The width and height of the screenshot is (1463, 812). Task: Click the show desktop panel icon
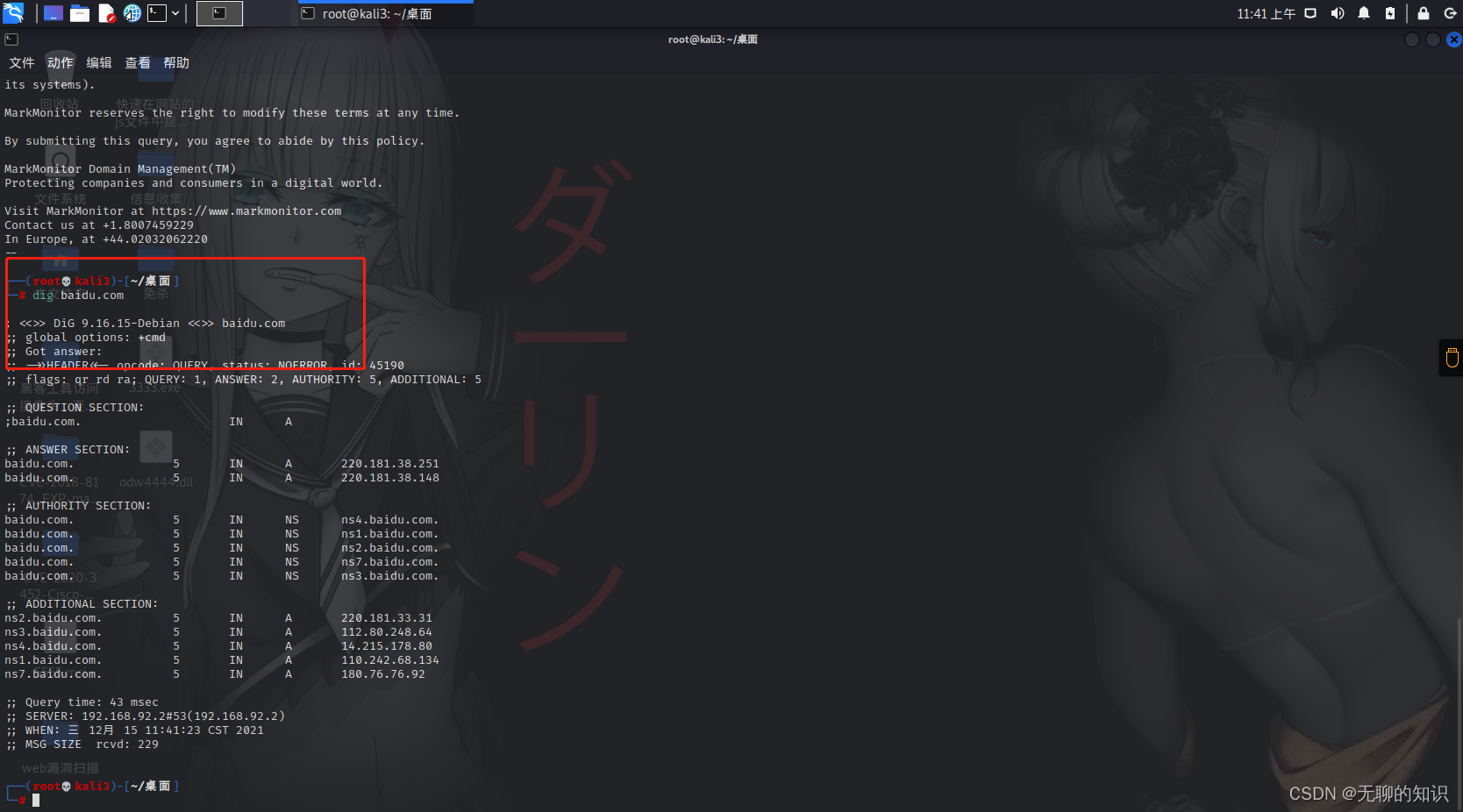click(x=54, y=13)
